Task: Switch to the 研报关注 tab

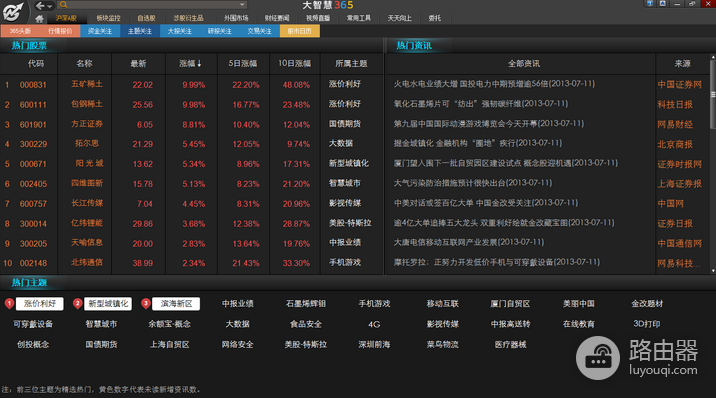Action: (220, 31)
